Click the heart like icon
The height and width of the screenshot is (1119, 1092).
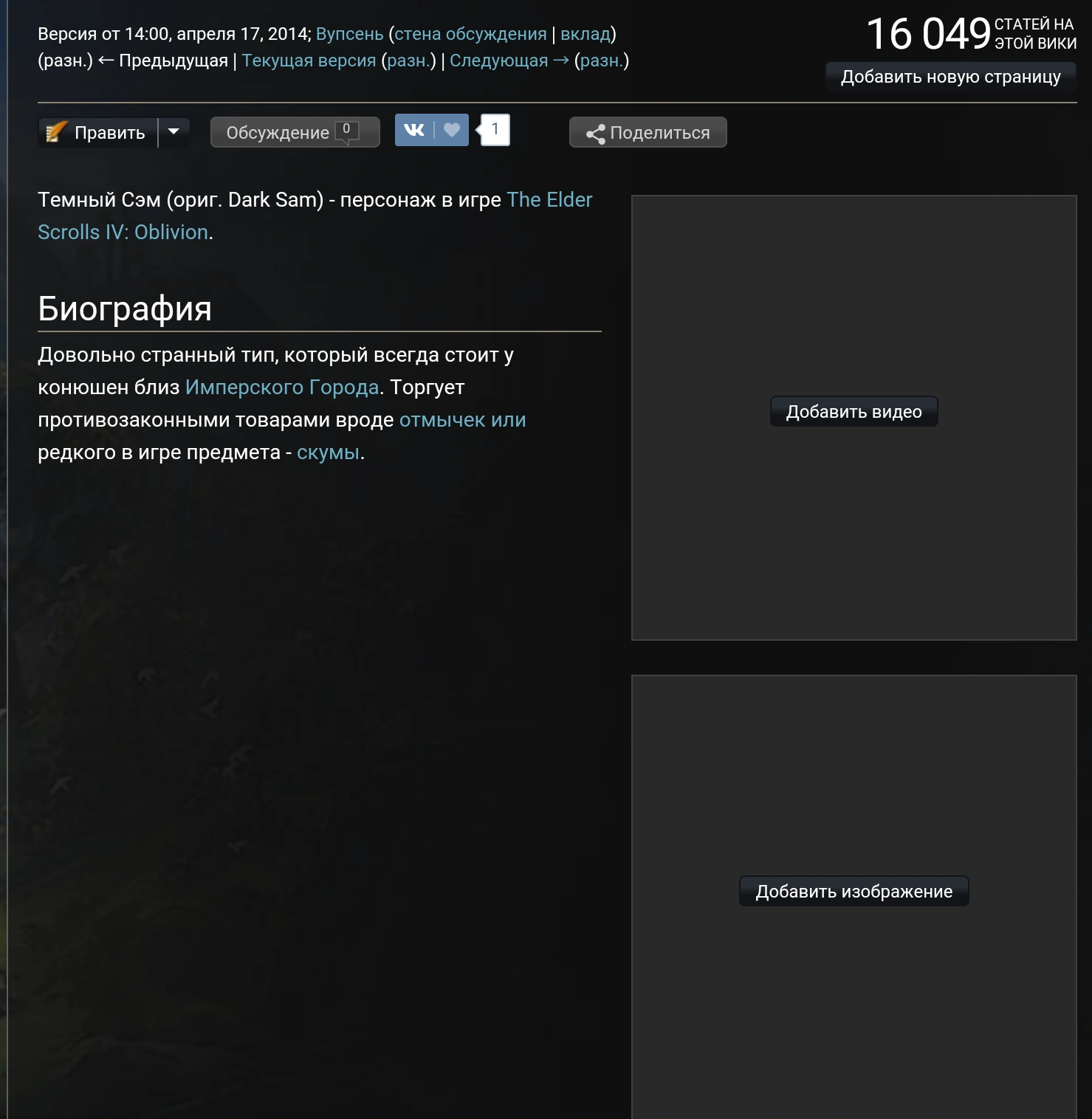(452, 131)
